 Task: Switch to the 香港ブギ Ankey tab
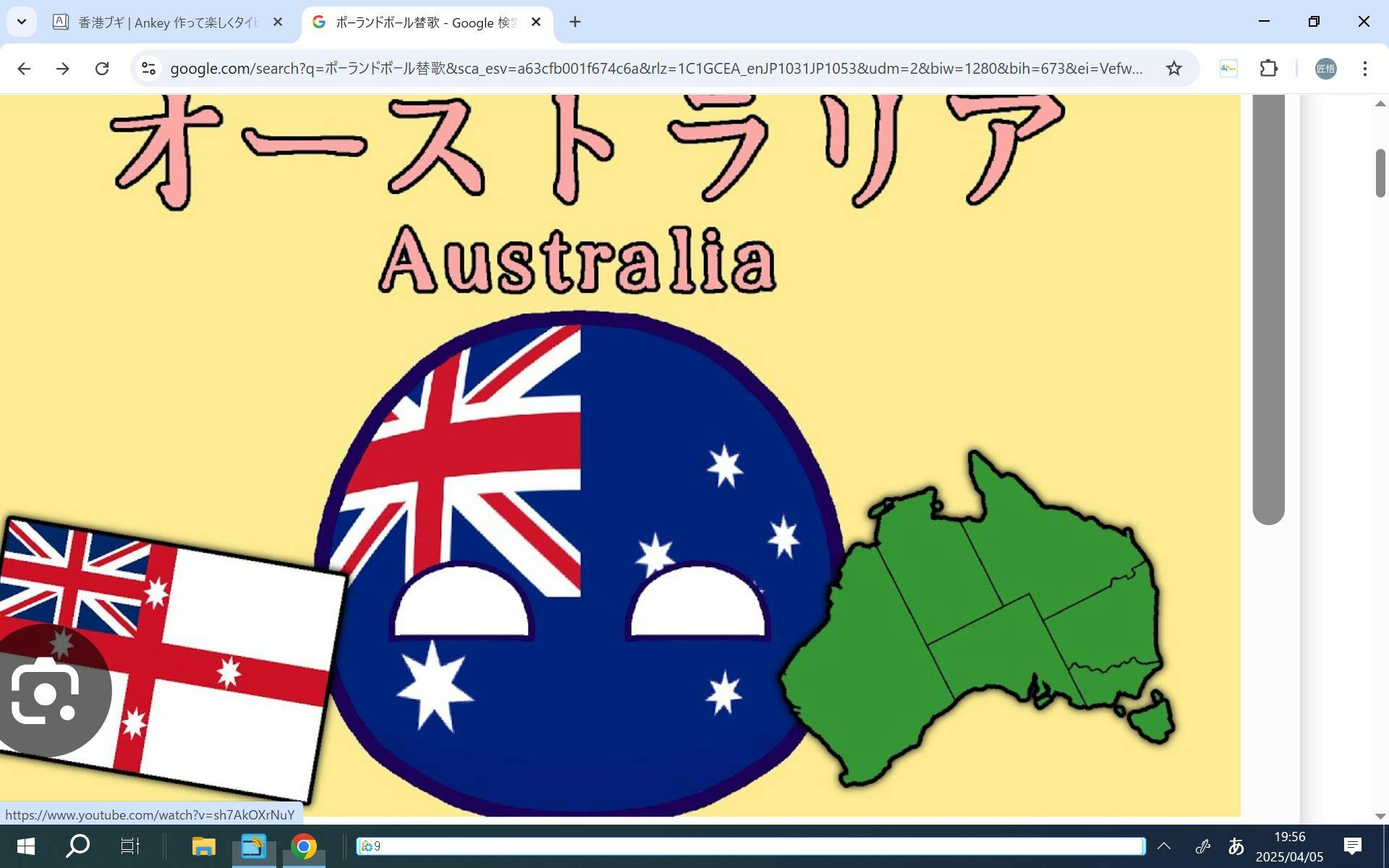tap(166, 22)
